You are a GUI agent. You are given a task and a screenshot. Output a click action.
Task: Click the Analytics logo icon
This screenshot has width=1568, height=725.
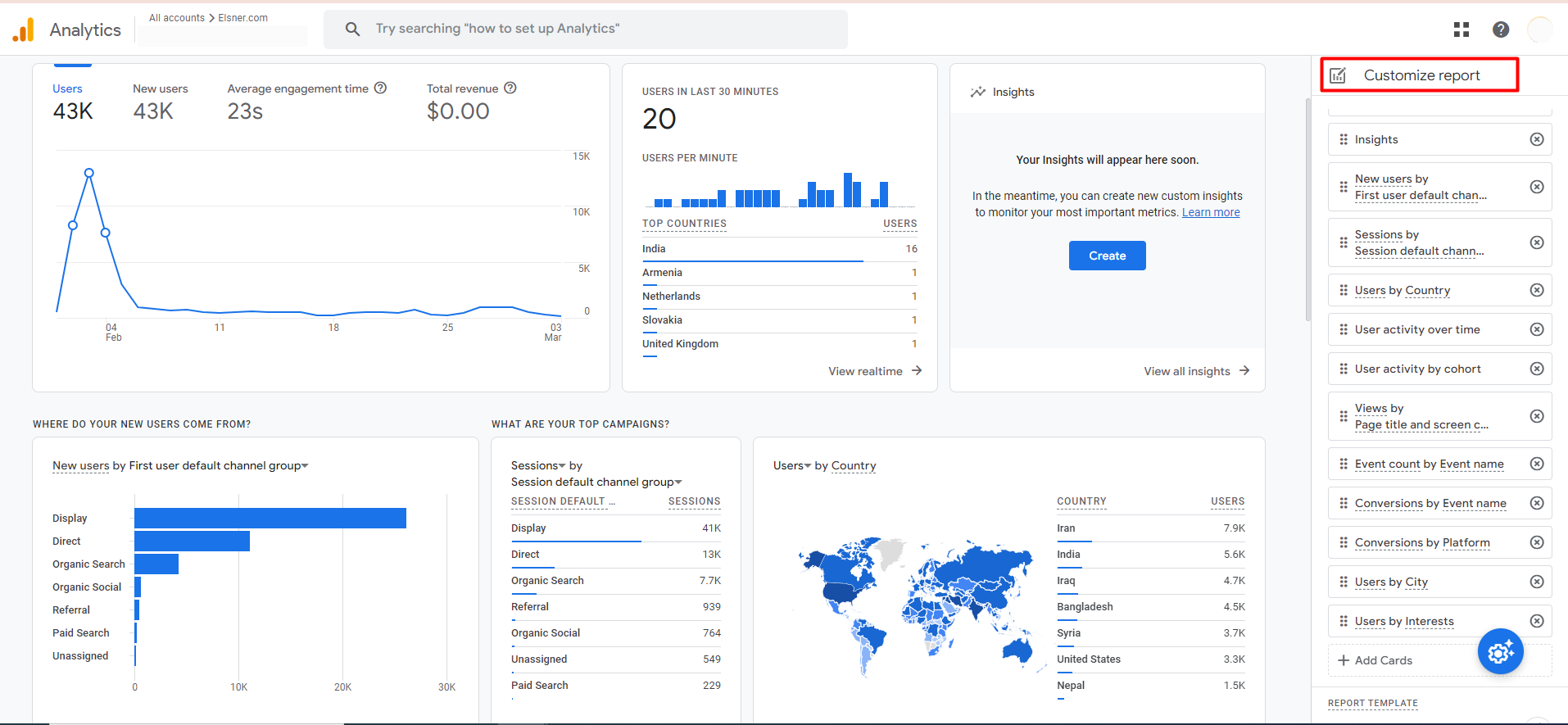click(24, 29)
